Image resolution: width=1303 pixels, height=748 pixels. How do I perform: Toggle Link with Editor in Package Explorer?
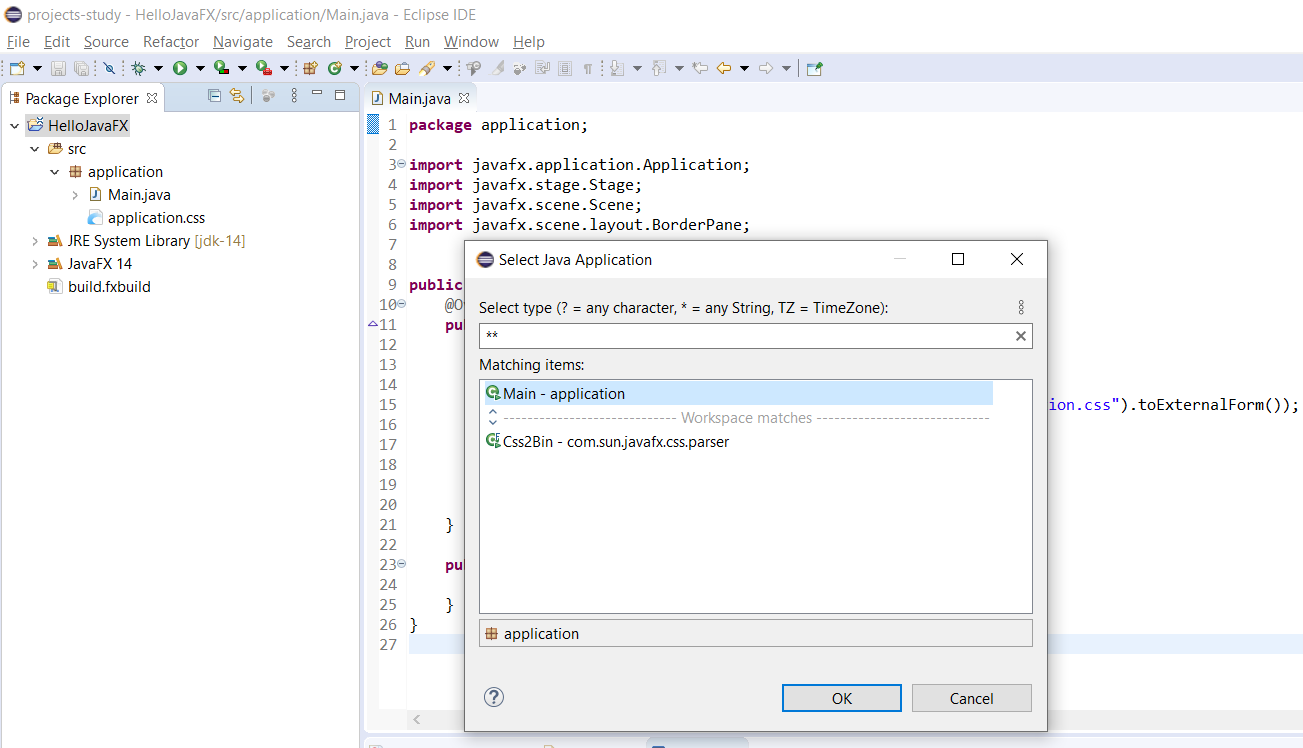pos(237,96)
